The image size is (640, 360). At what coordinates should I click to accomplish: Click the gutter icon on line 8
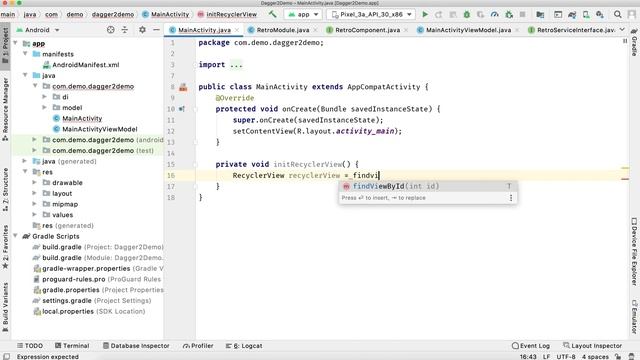[183, 87]
